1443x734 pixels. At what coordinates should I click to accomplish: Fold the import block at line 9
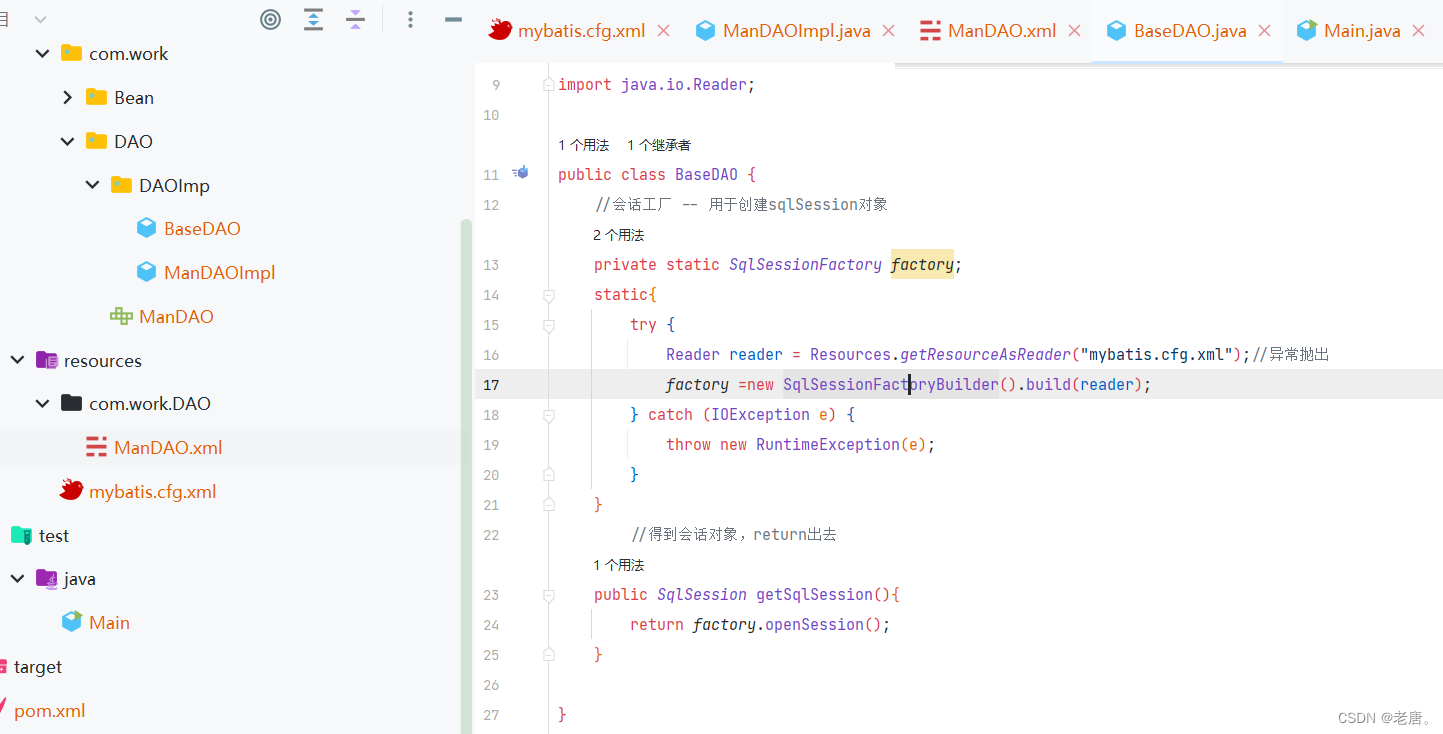pos(548,85)
